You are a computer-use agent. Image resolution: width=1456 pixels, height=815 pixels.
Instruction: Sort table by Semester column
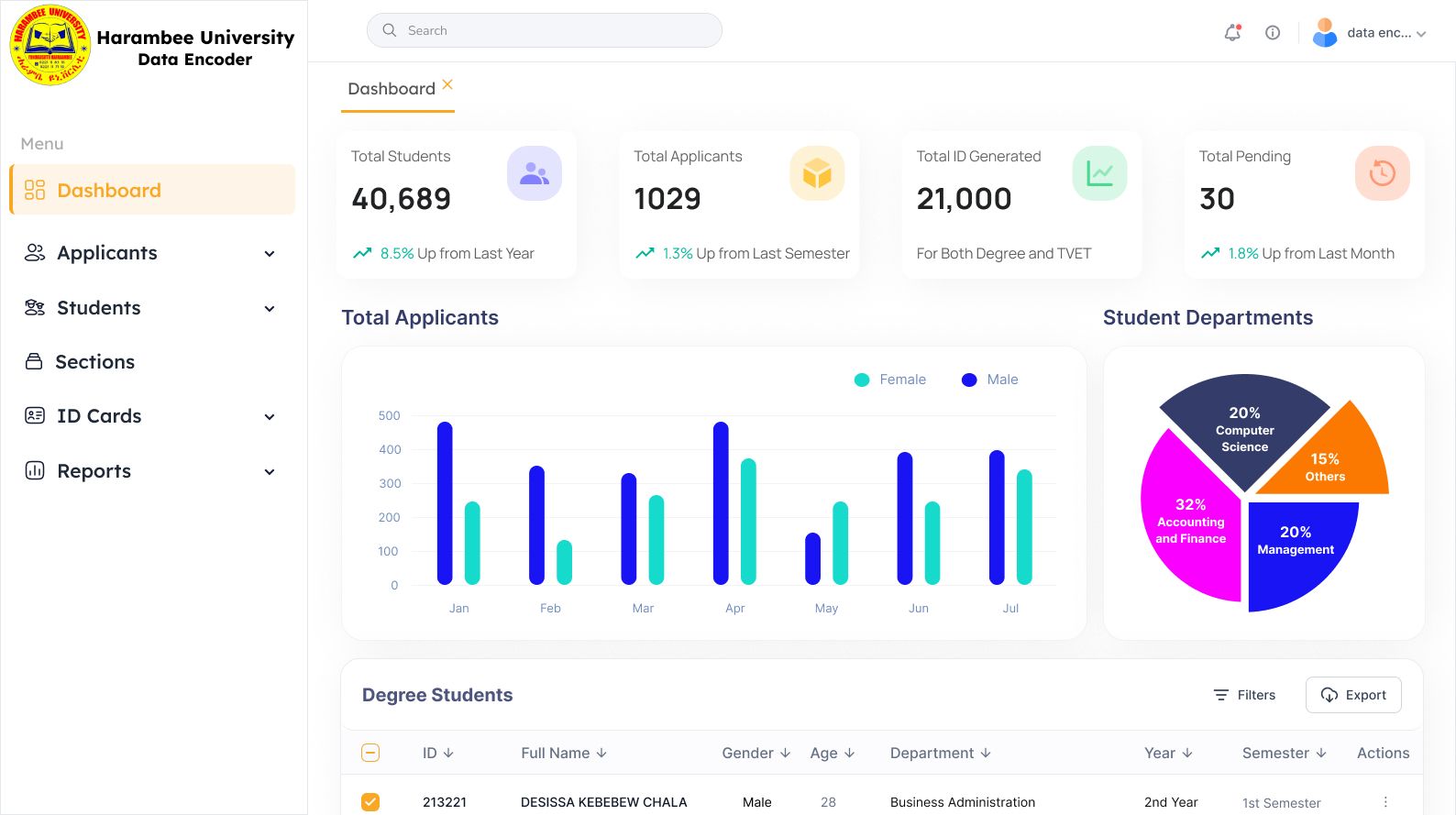(x=1285, y=753)
